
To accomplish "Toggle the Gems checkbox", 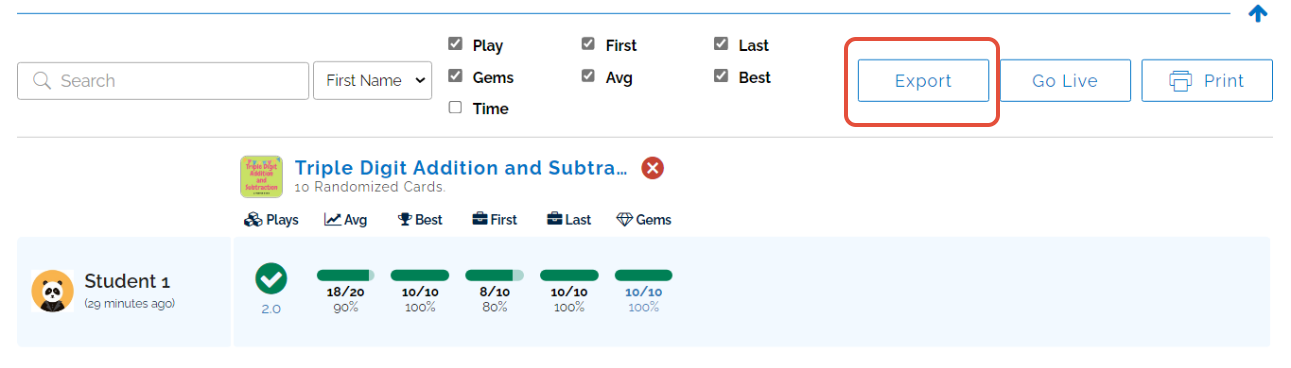I will click(x=455, y=76).
